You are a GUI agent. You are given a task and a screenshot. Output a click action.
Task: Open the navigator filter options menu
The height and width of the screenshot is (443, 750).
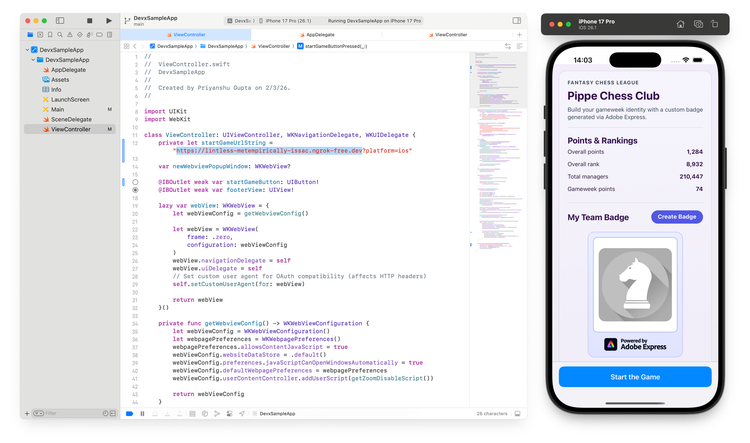point(38,413)
